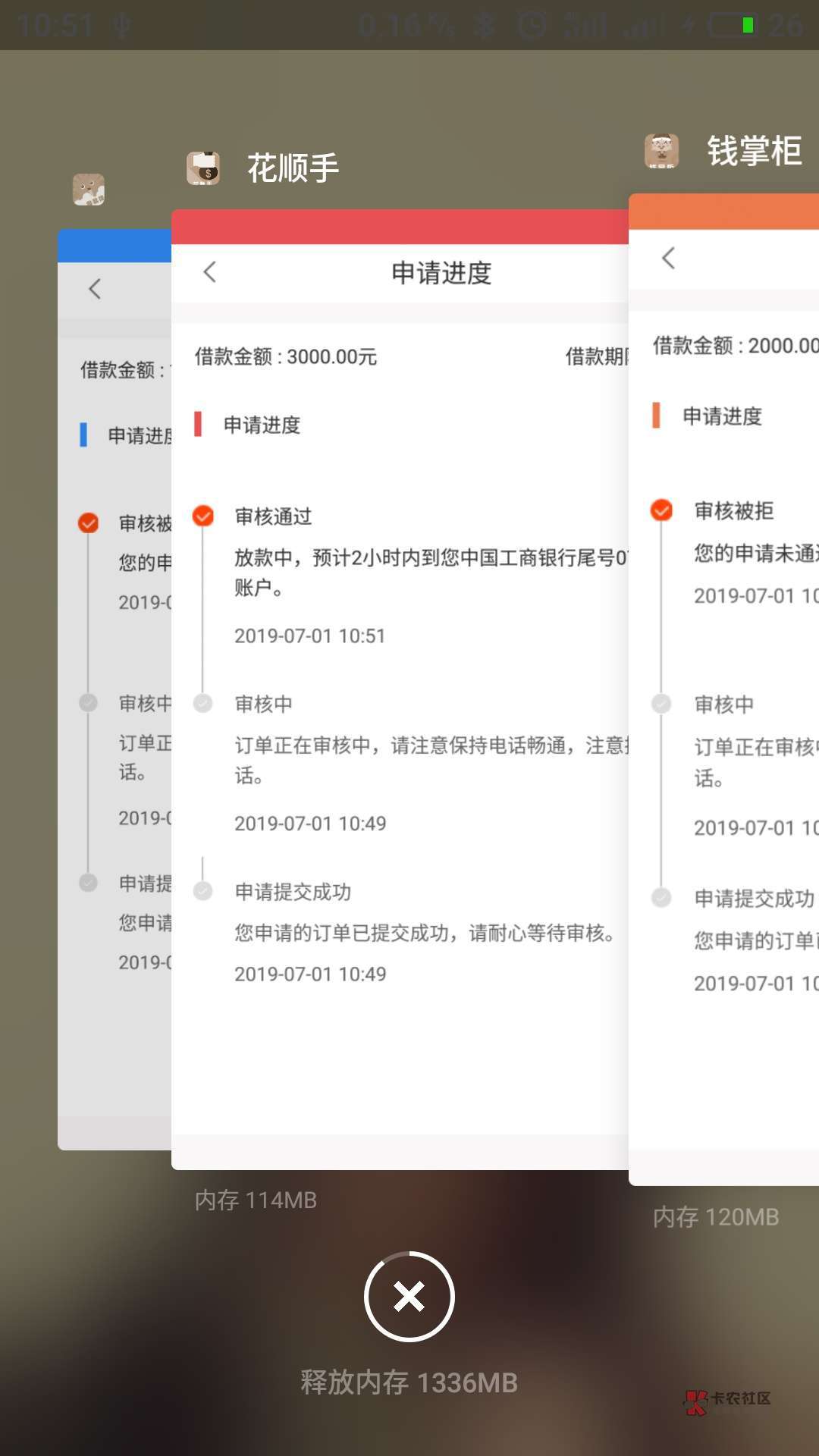Tap the 卡农社区 watermark logo
819x1456 pixels.
728,1401
